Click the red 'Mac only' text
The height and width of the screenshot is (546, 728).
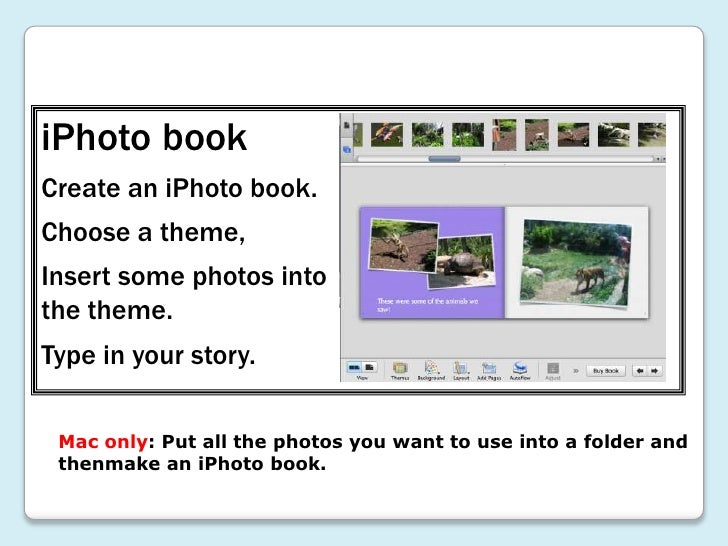[x=103, y=442]
